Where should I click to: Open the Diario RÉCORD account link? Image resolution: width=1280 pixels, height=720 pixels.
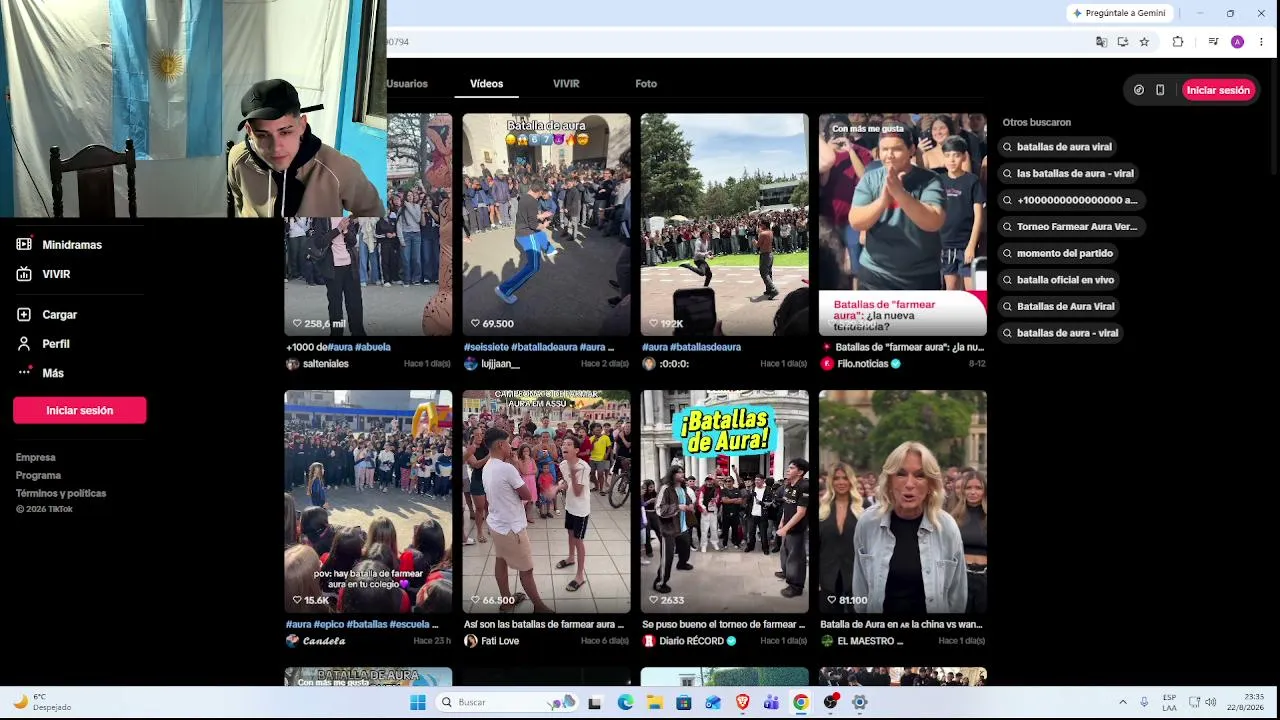pos(691,641)
